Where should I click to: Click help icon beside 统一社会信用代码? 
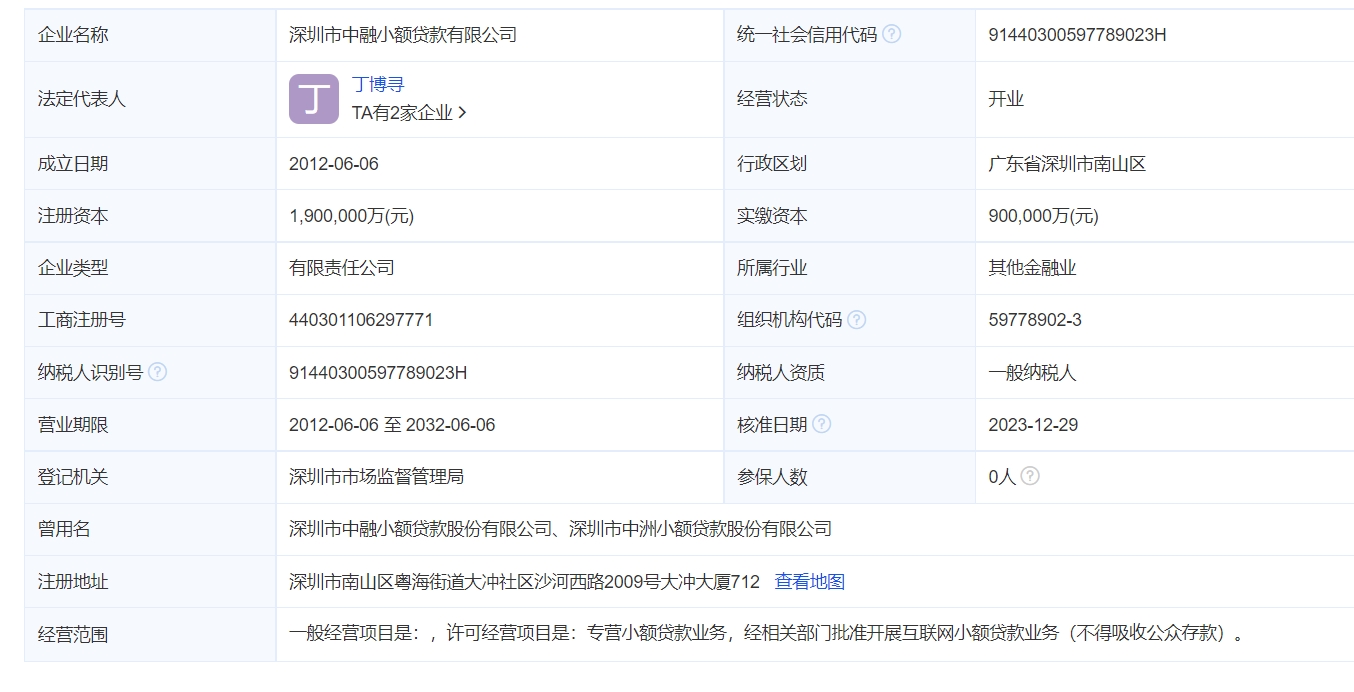coord(891,34)
